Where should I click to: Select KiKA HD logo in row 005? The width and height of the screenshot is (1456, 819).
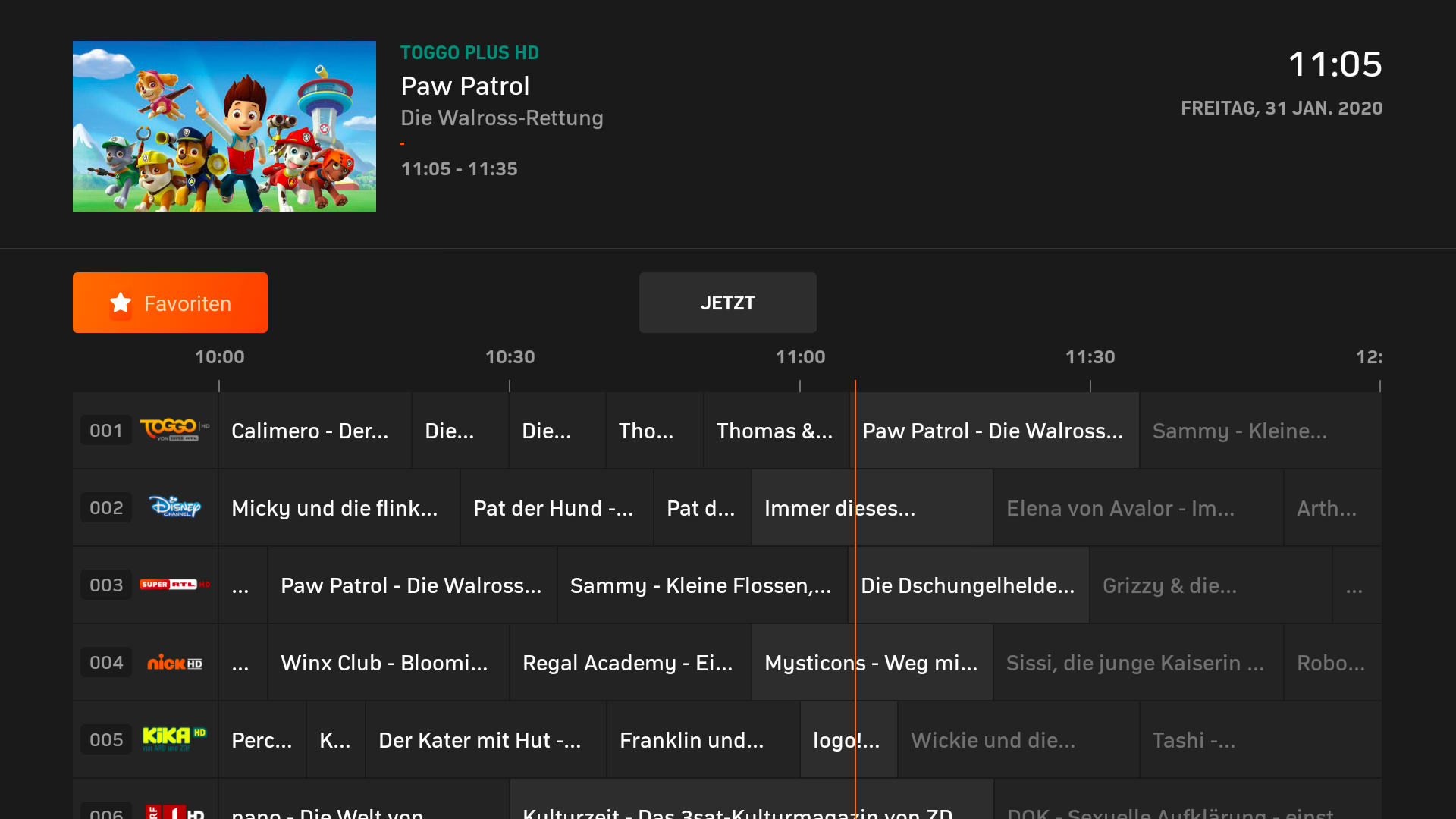click(x=174, y=739)
